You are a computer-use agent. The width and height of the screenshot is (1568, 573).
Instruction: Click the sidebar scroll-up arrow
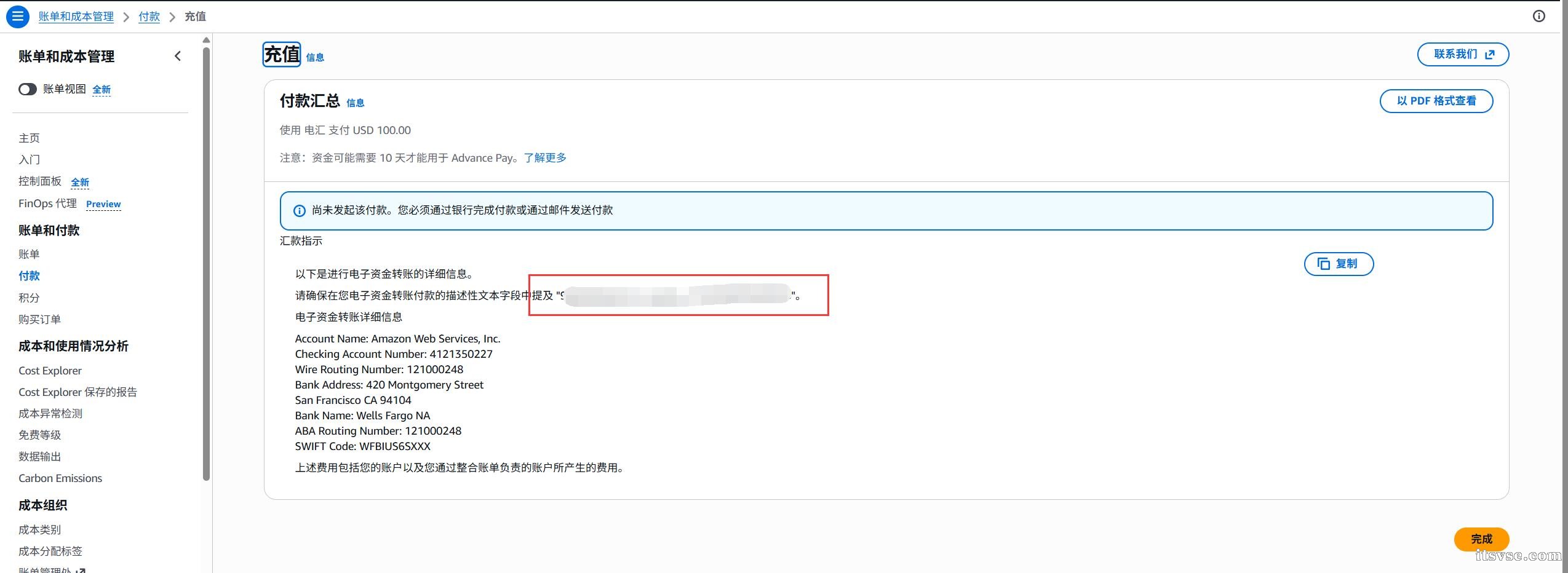[207, 40]
